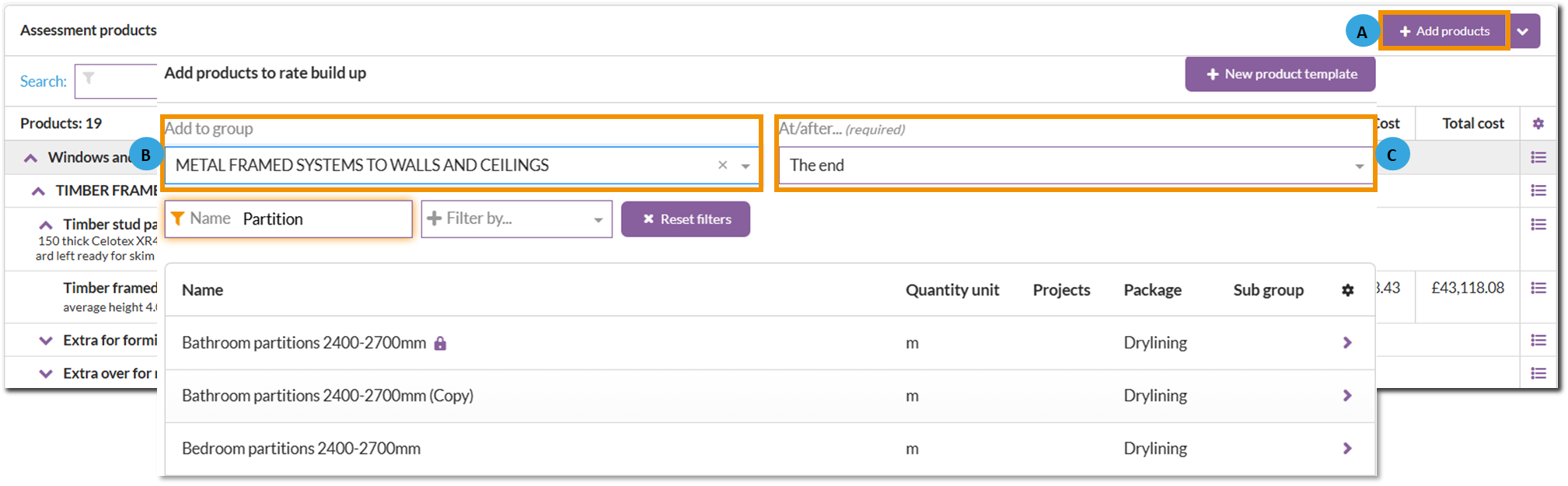Screen dimensions: 1568x486
Task: Open Bedroom partitions 2400-2700mm row arrow
Action: pyautogui.click(x=1347, y=449)
